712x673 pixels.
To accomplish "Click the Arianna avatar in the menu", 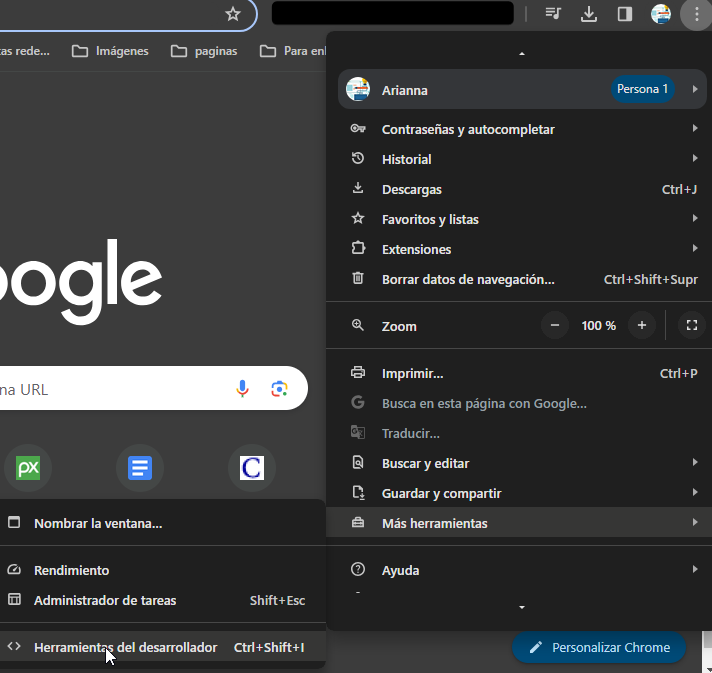I will [358, 89].
